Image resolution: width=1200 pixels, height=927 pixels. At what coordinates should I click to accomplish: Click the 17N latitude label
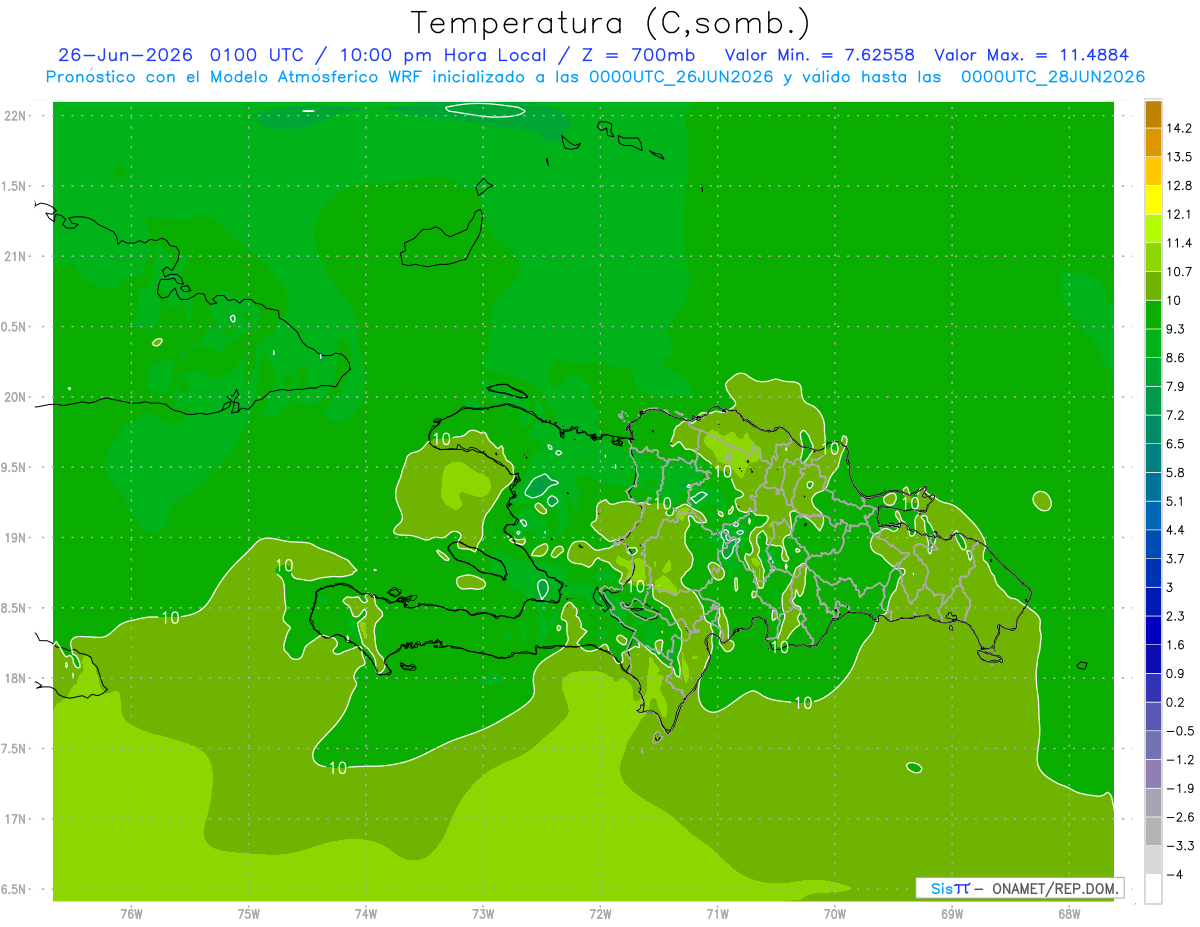point(17,819)
